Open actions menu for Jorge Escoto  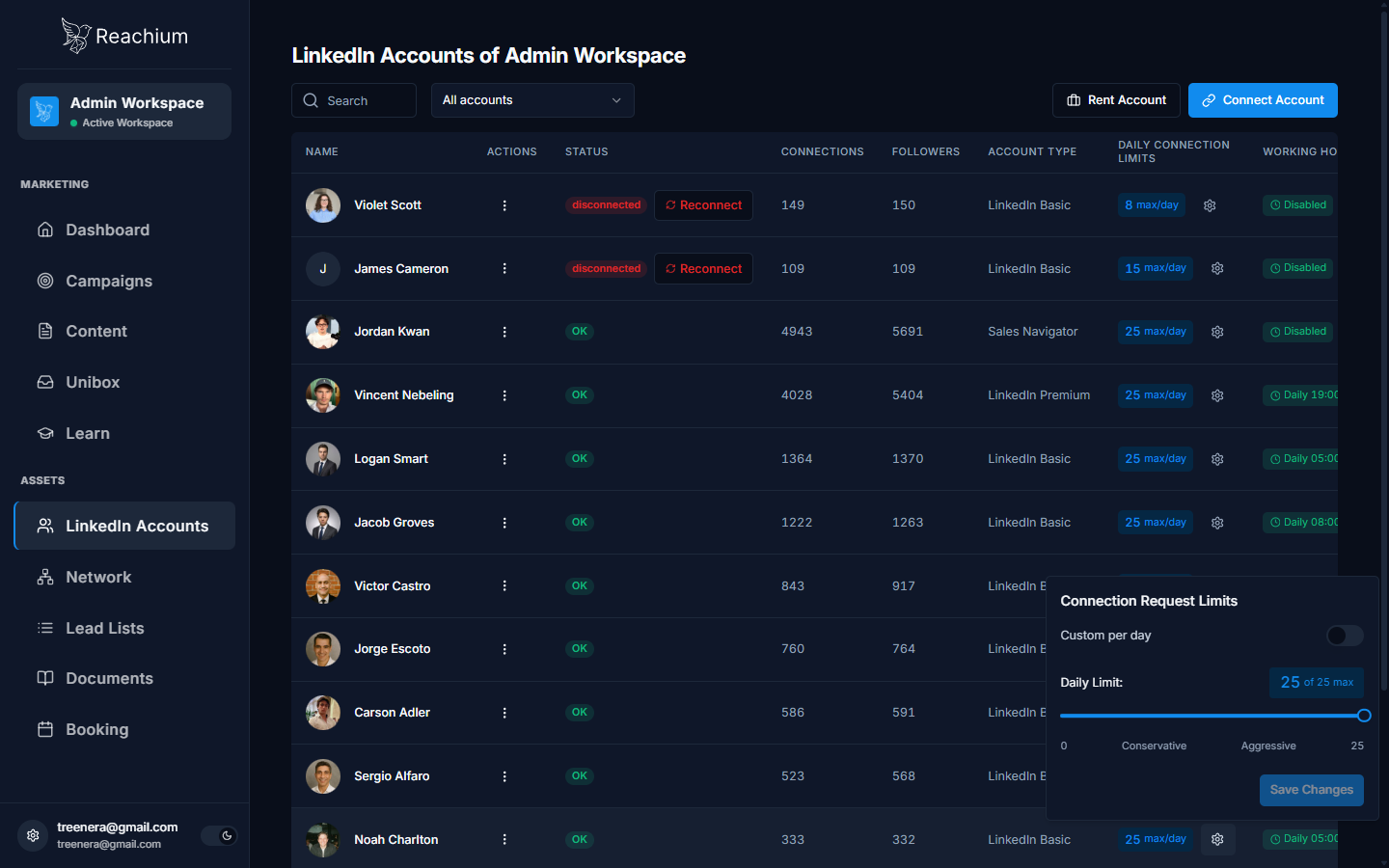tap(504, 649)
